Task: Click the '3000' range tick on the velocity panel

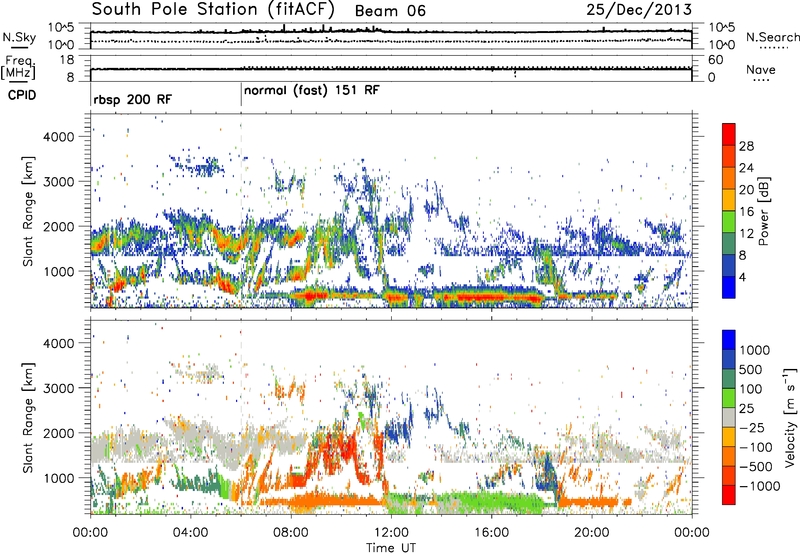Action: click(x=61, y=388)
